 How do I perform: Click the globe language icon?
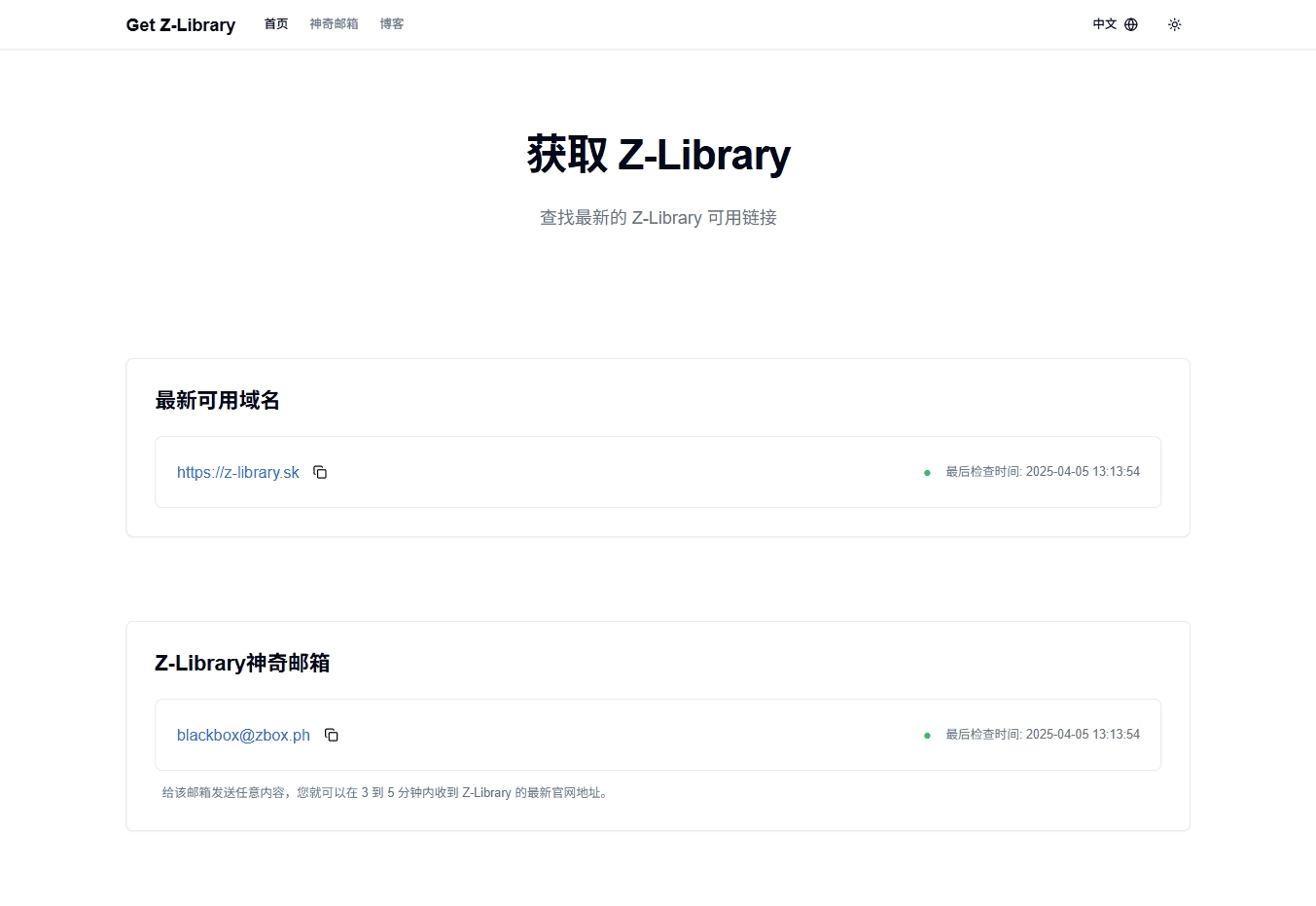1131,24
